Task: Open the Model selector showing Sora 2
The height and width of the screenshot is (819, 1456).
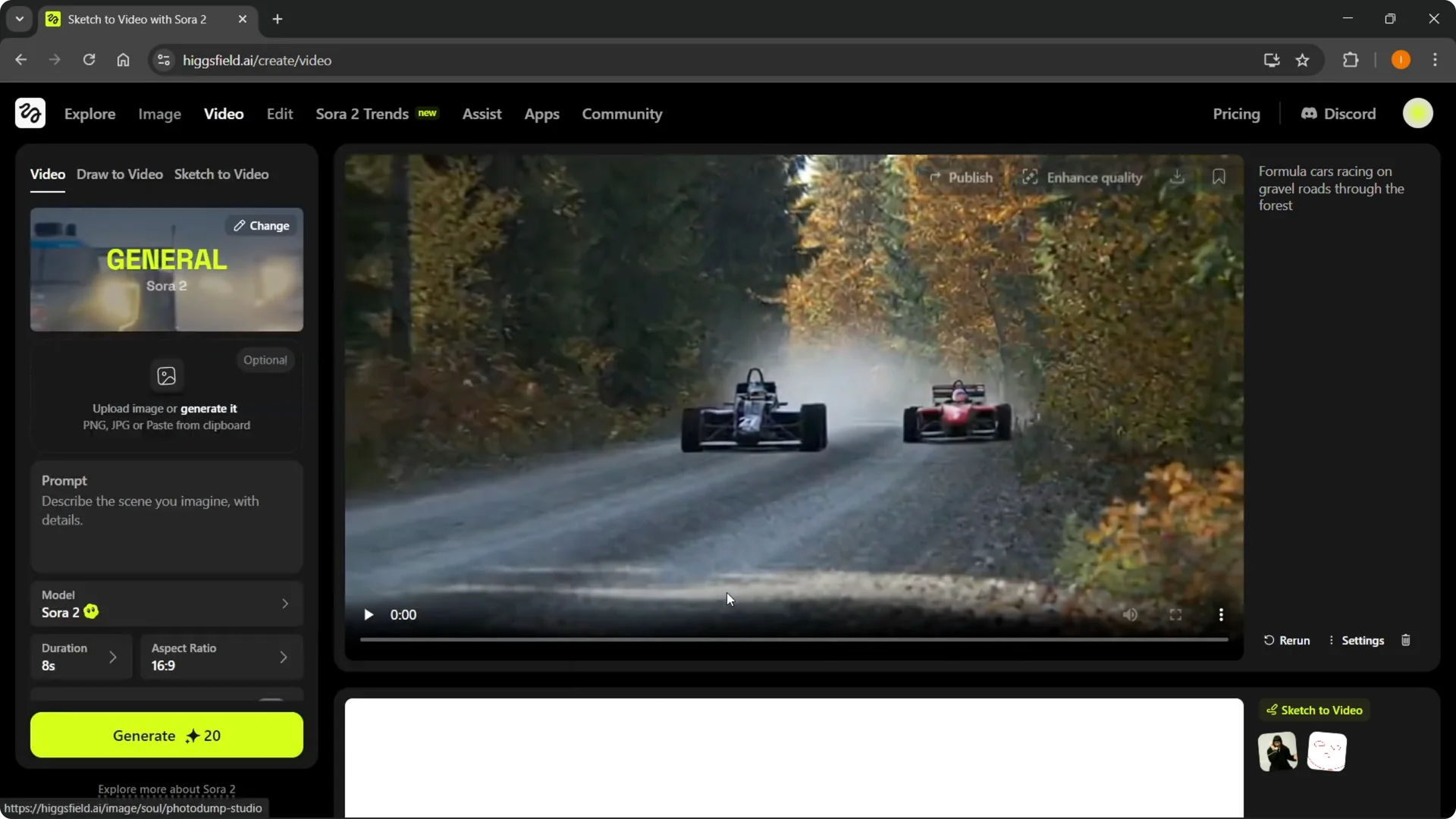Action: pos(166,604)
